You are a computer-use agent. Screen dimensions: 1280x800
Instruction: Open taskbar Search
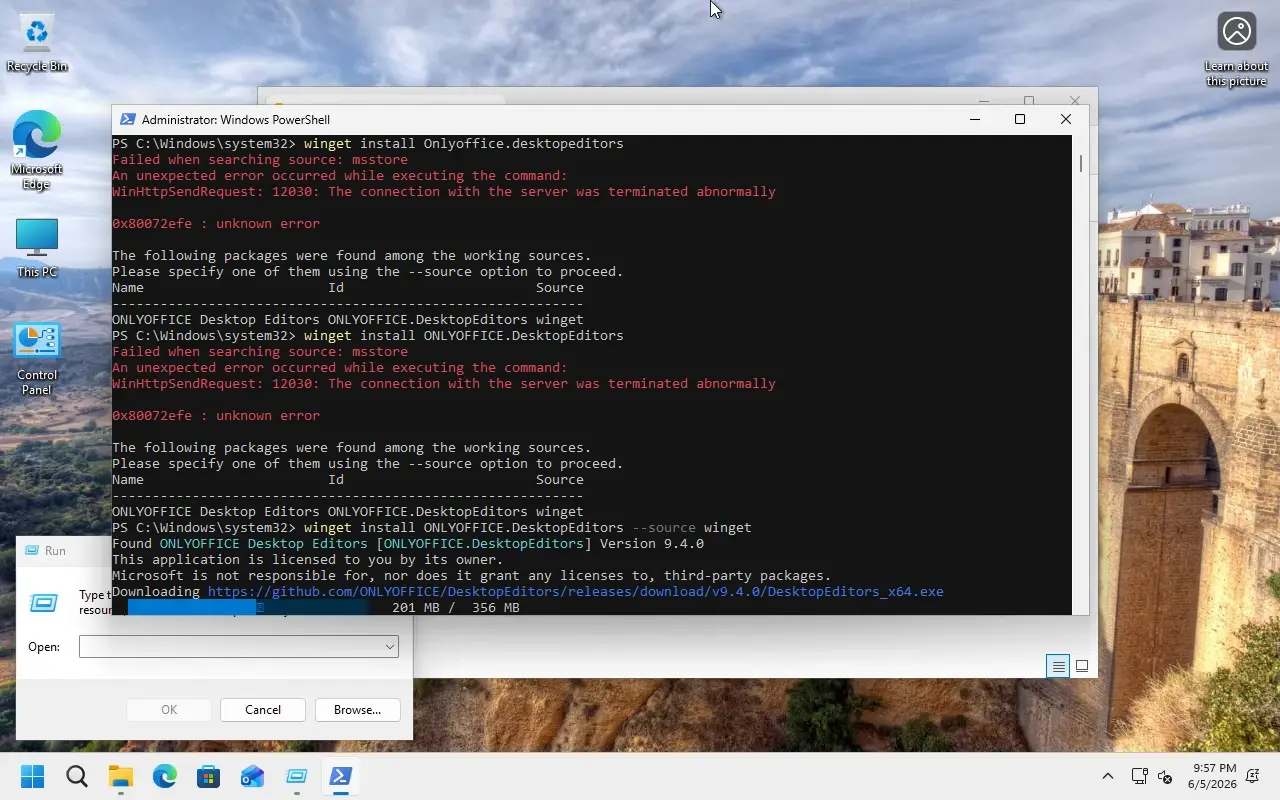point(77,776)
